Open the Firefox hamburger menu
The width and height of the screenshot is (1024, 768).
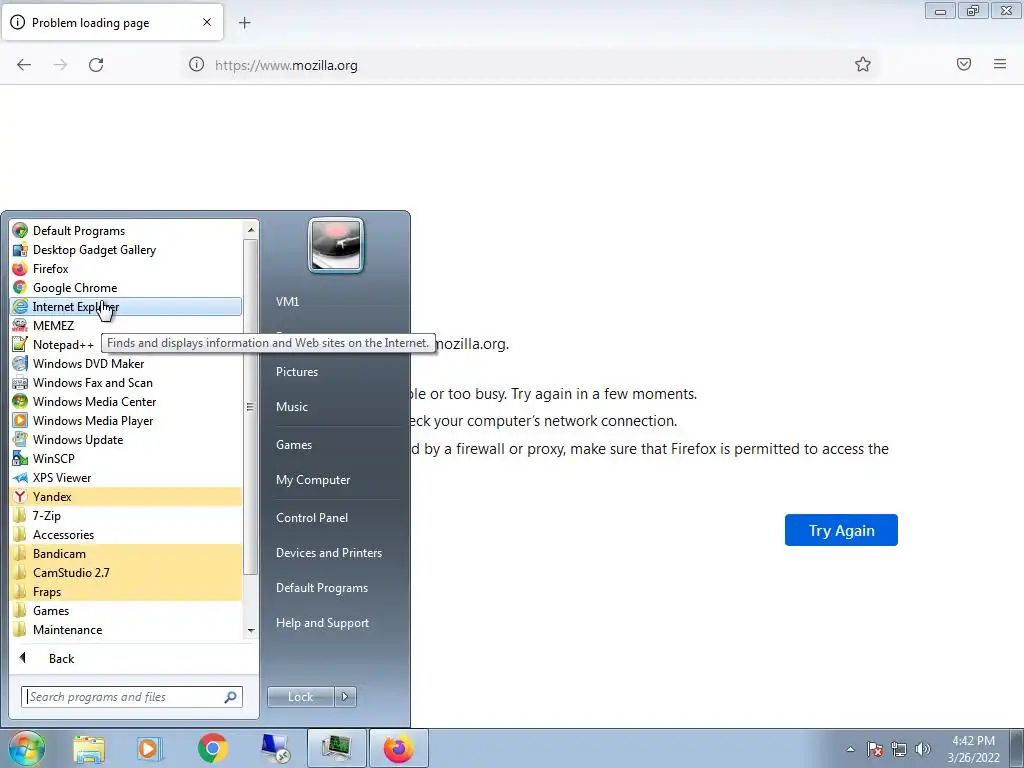(x=999, y=65)
